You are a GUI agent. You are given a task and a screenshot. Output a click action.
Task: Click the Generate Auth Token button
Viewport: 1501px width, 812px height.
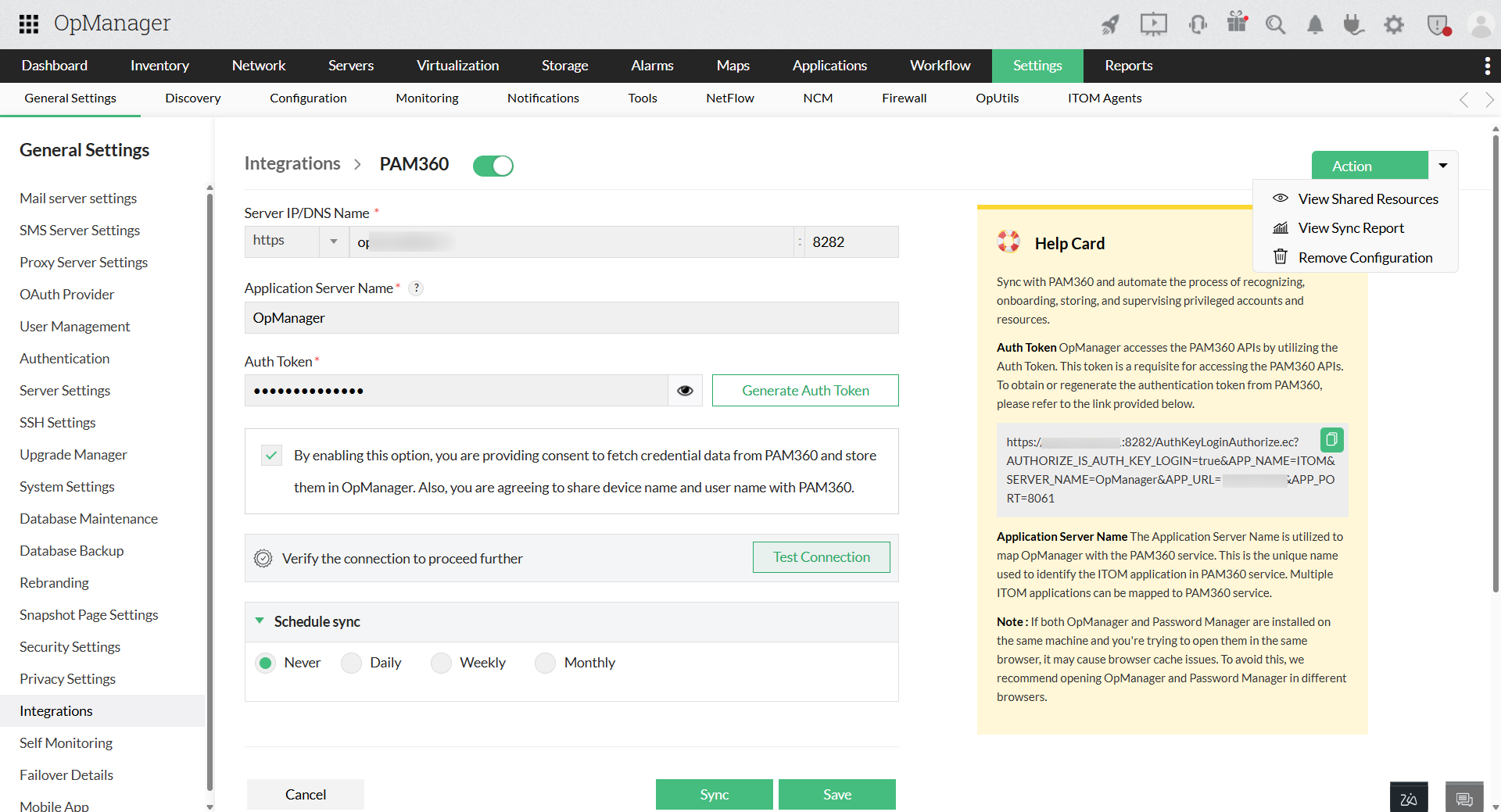point(805,391)
